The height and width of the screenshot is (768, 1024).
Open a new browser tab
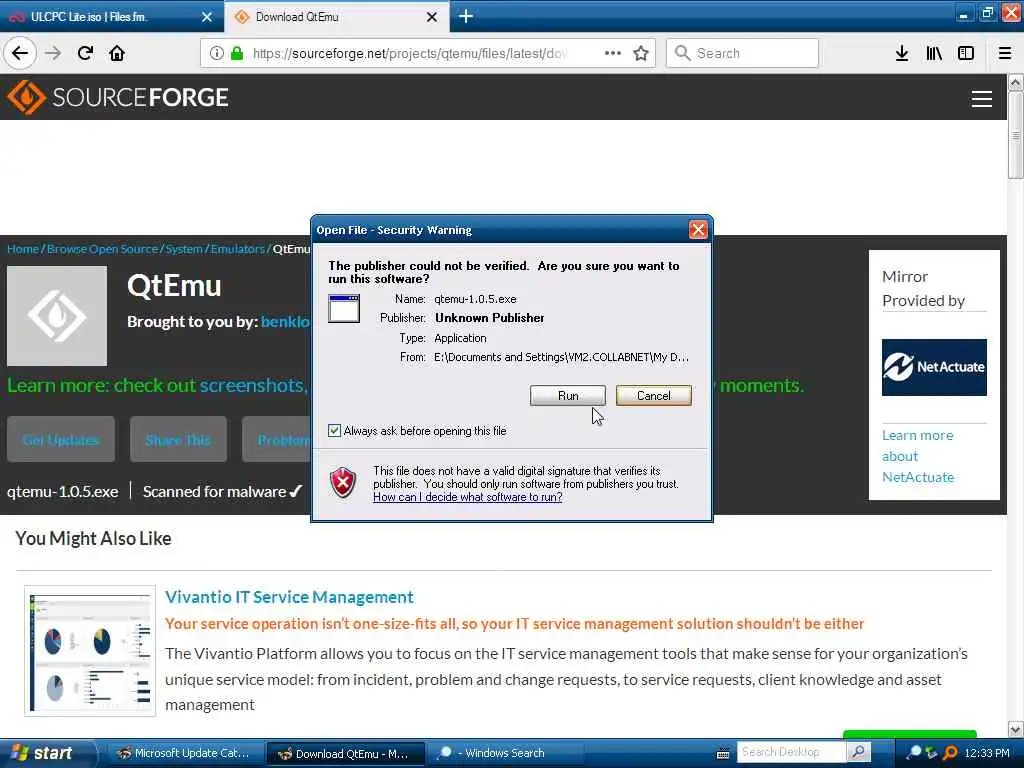(466, 16)
